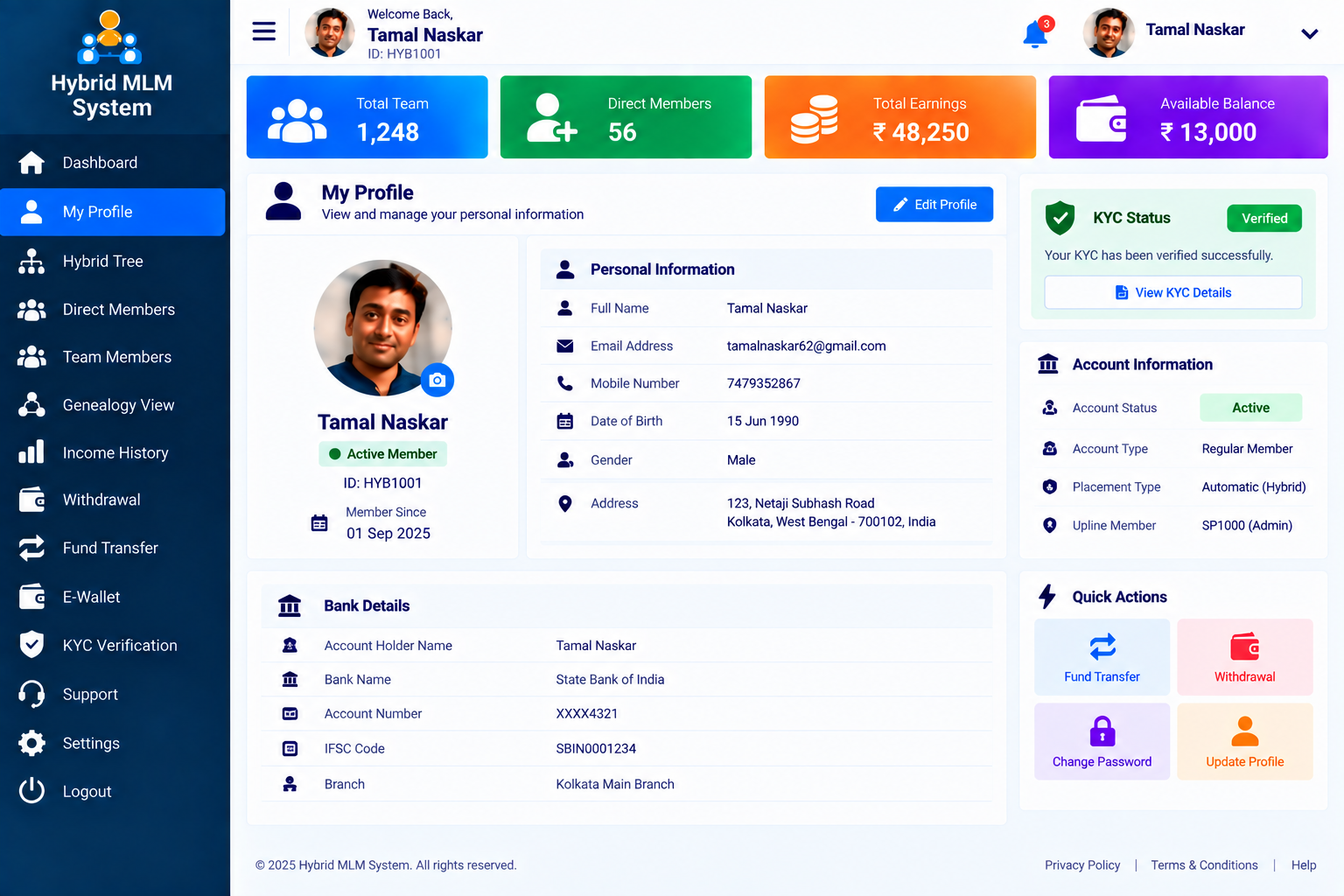Click the Active Member status badge

click(383, 453)
